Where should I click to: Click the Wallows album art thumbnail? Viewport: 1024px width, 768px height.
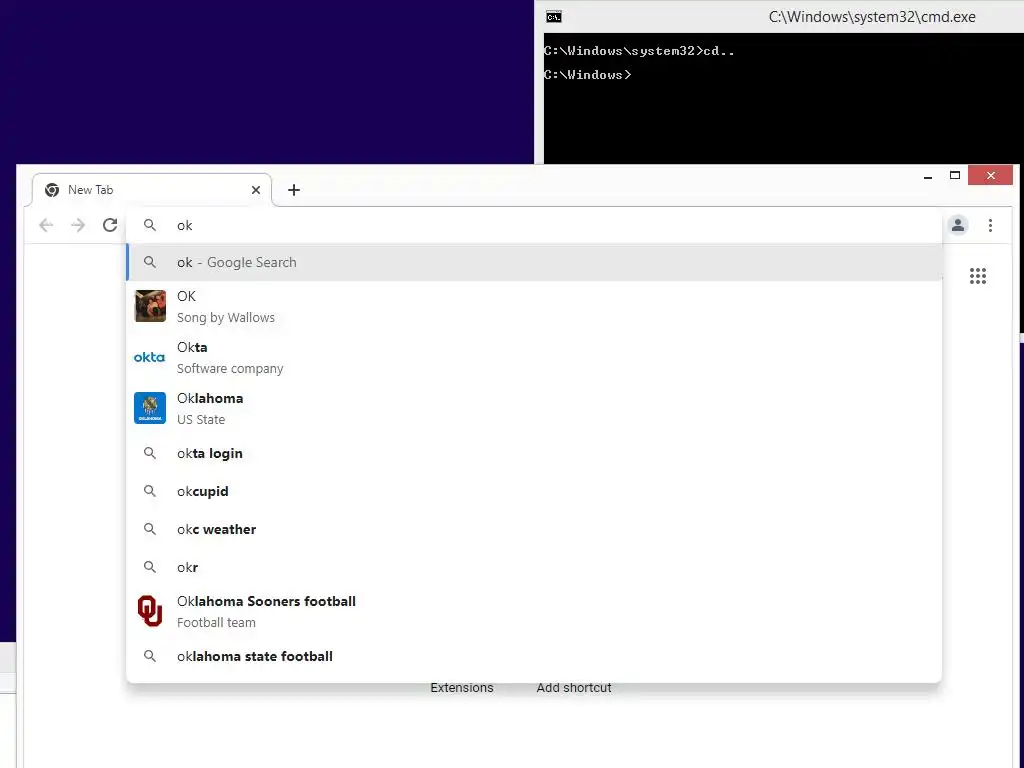[150, 306]
